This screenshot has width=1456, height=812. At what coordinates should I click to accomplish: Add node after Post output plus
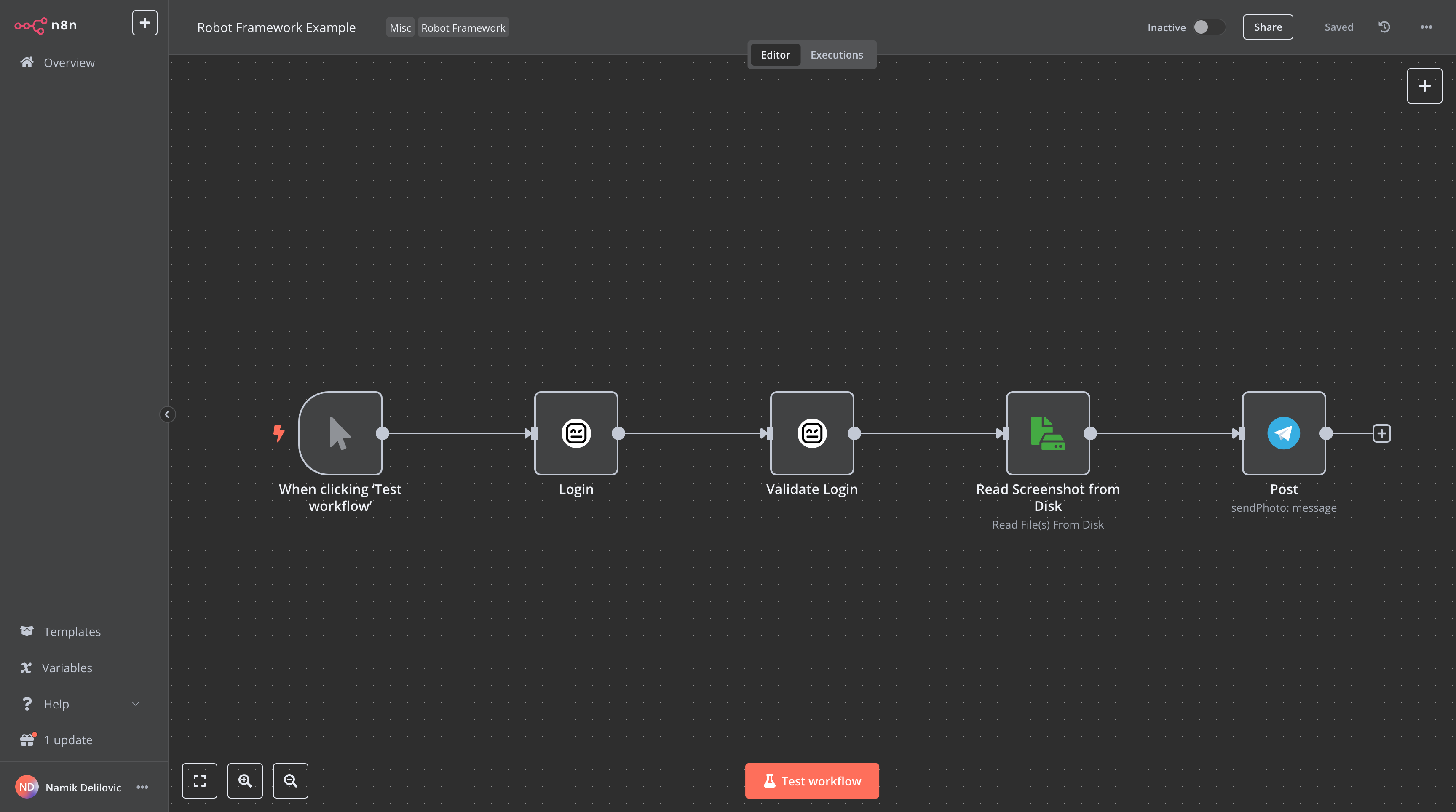[1381, 433]
